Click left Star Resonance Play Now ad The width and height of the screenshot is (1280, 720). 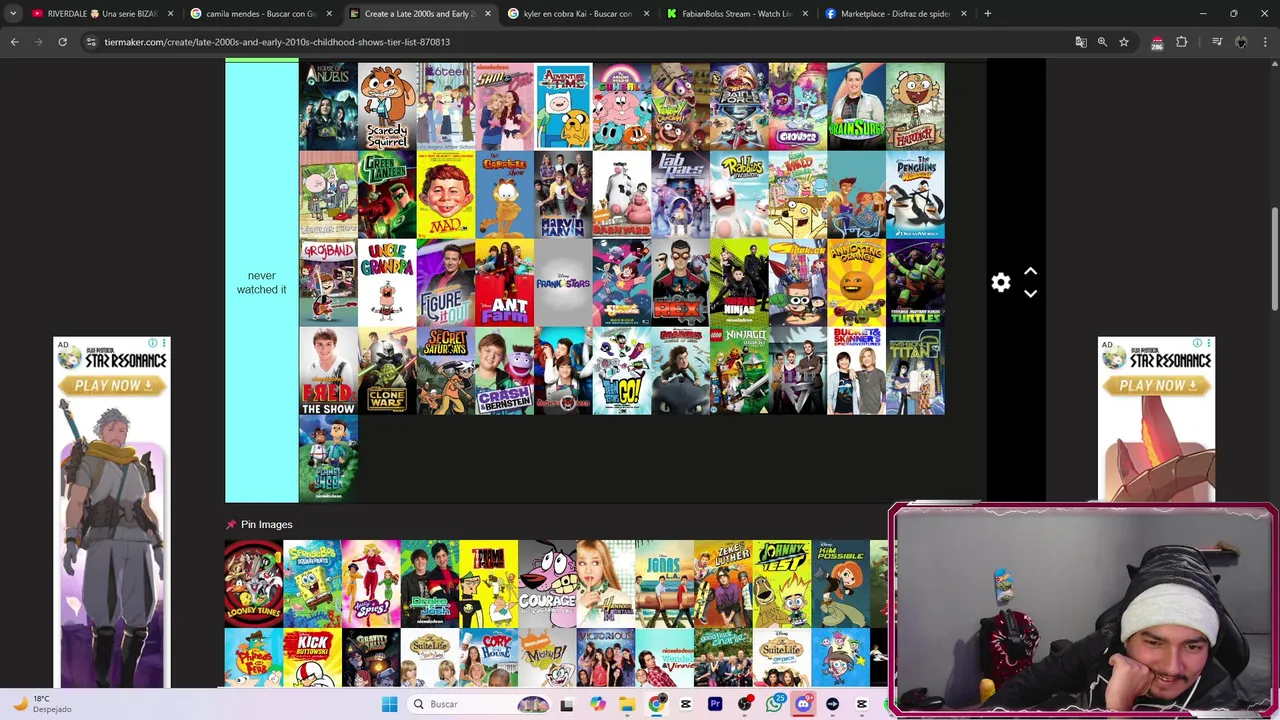click(112, 513)
